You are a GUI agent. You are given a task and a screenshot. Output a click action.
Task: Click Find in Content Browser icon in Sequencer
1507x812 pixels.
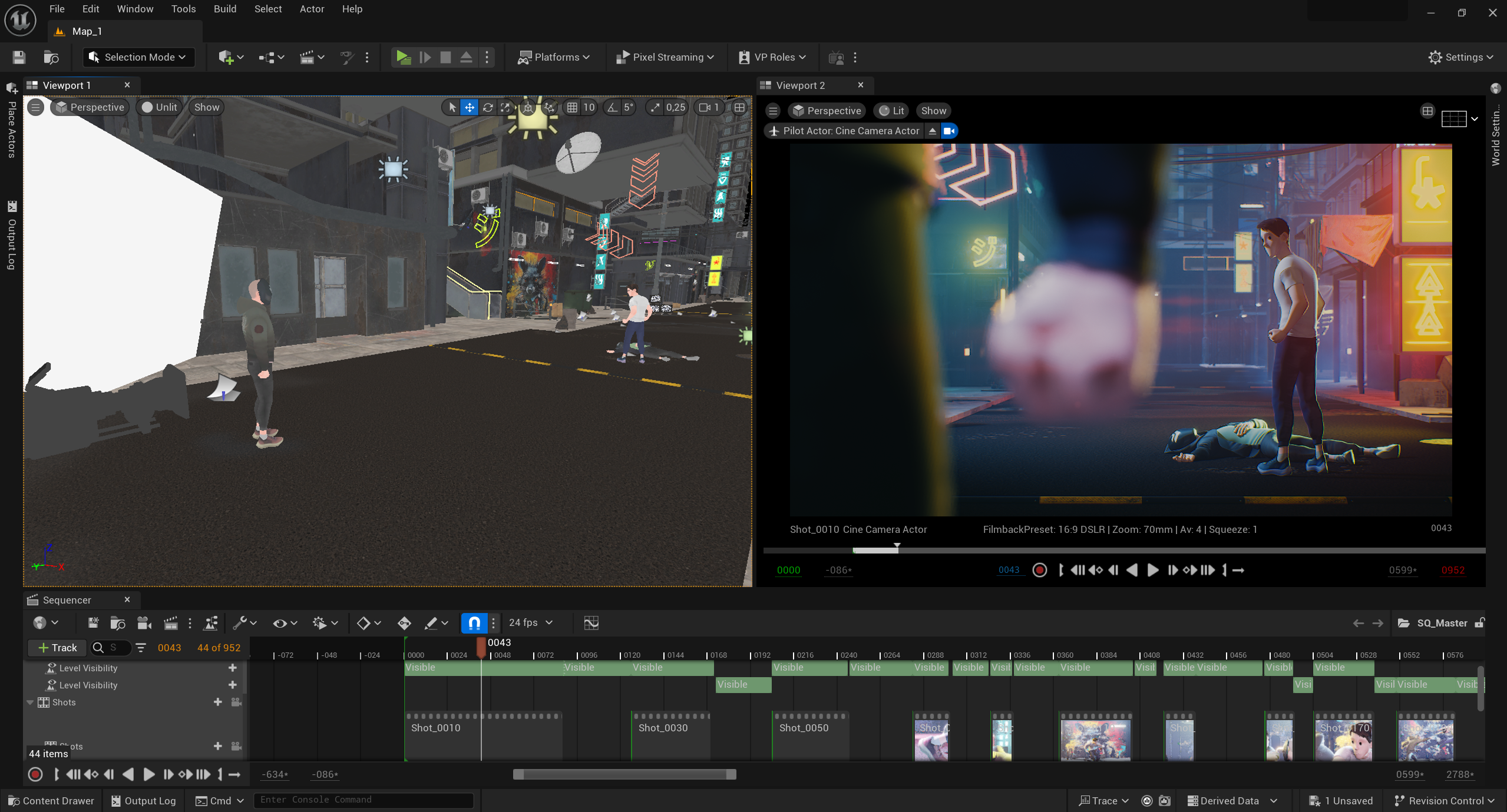pyautogui.click(x=118, y=623)
